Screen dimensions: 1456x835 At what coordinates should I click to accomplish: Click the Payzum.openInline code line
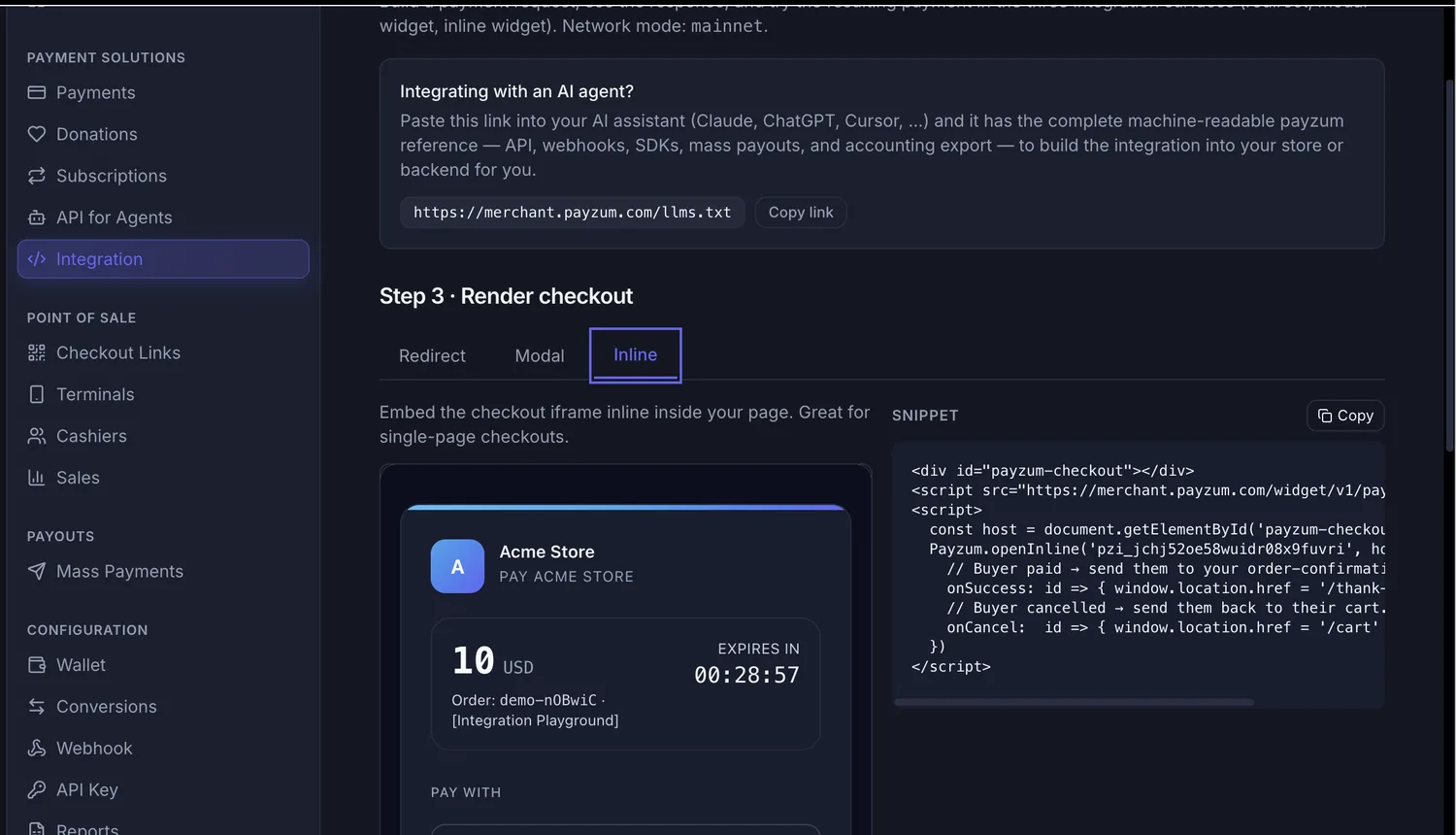[x=1157, y=549]
